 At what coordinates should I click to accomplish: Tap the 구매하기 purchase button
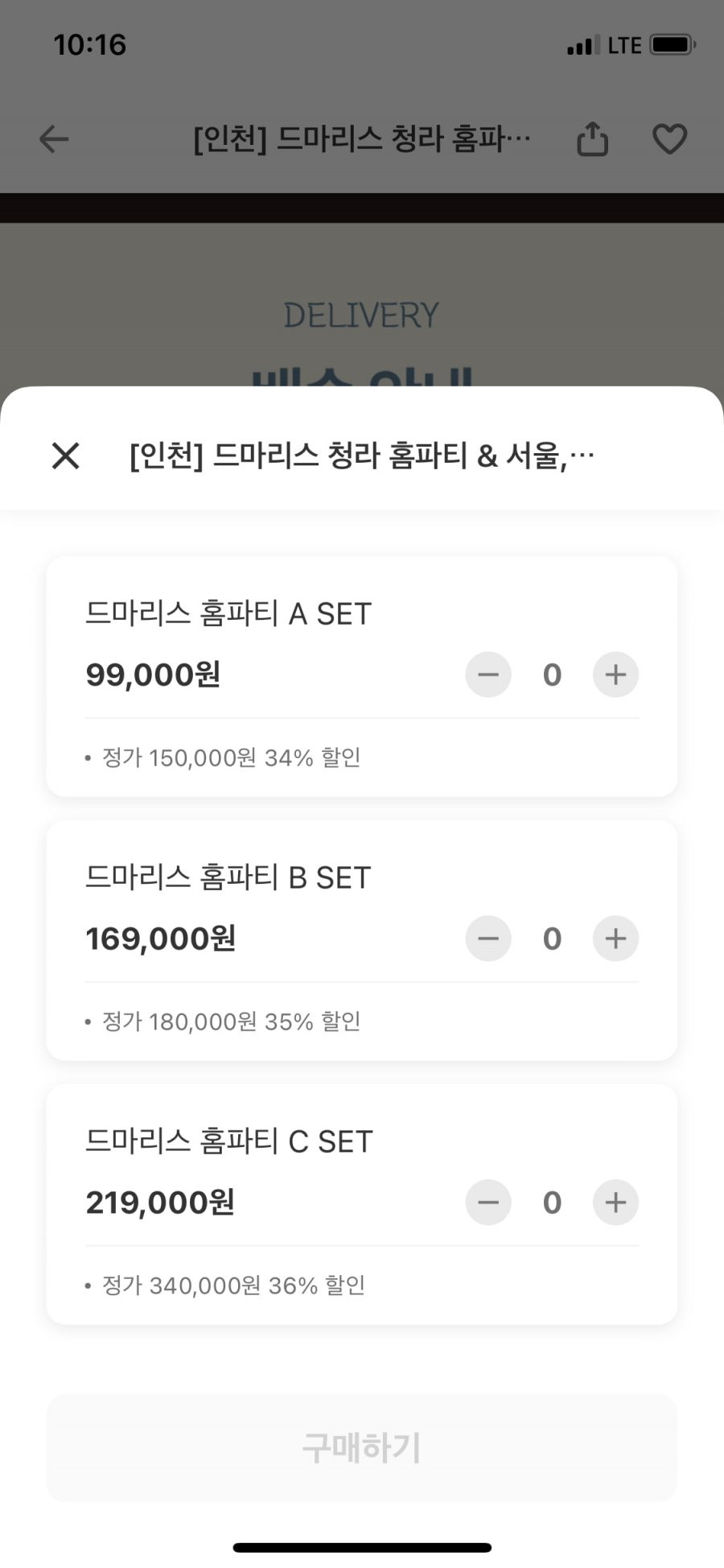pos(361,1447)
